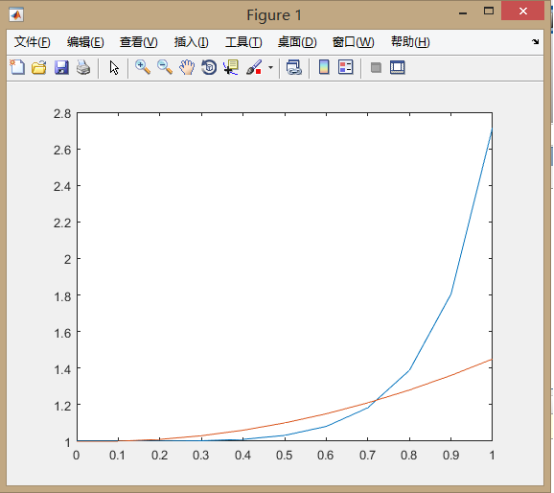Enable the Pan hand tool
Screen dimensions: 554x493
tap(187, 67)
